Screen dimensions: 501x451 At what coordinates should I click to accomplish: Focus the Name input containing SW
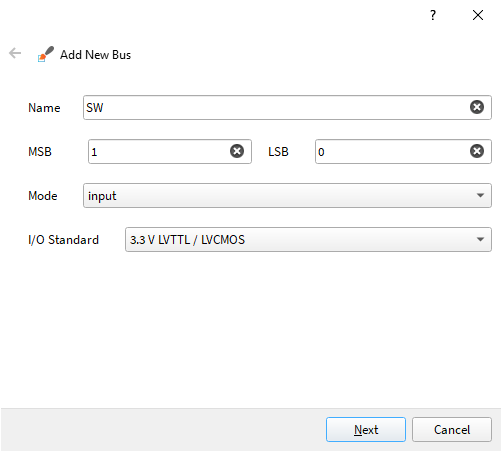pos(287,107)
